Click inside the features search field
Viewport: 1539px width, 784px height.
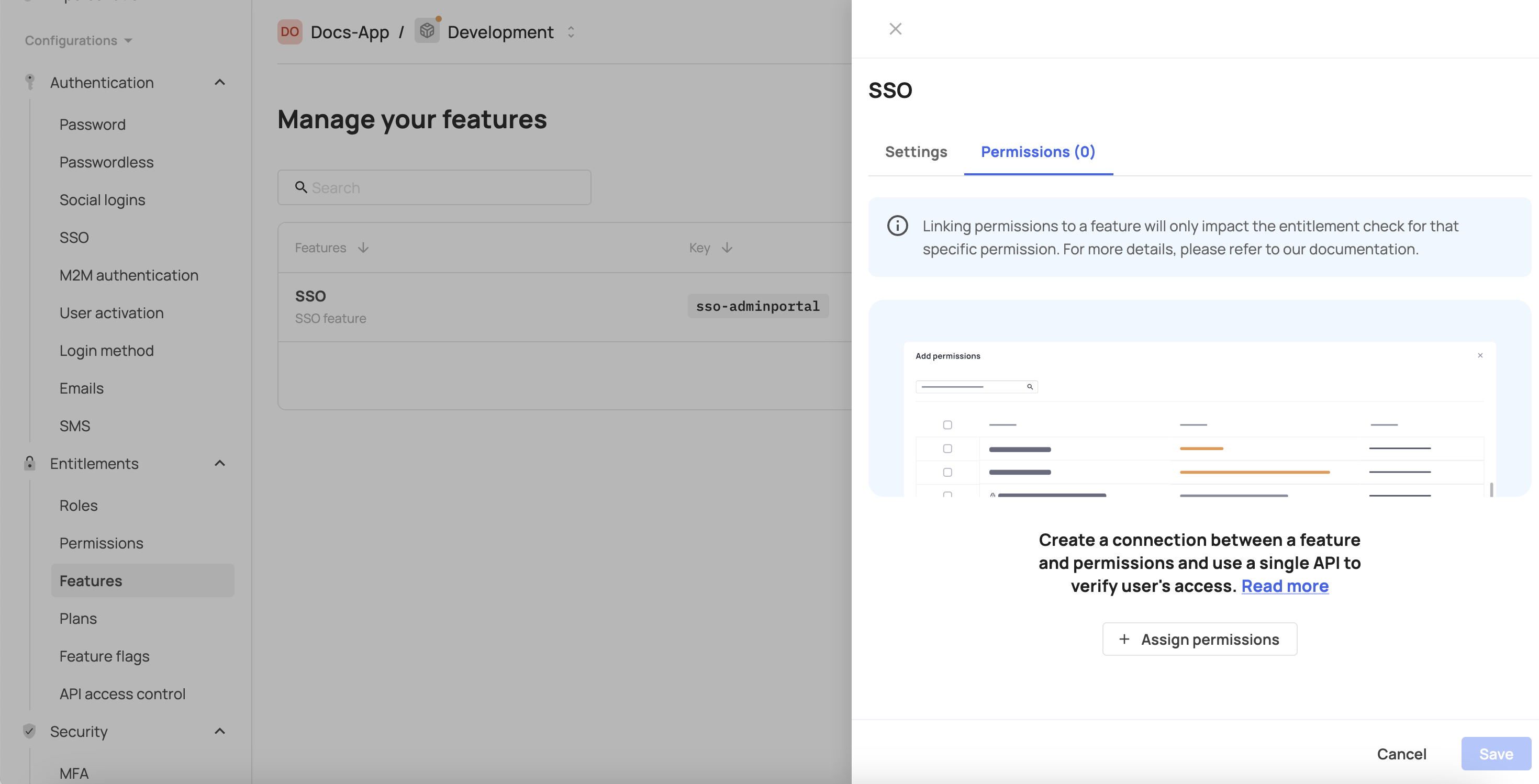pos(434,187)
